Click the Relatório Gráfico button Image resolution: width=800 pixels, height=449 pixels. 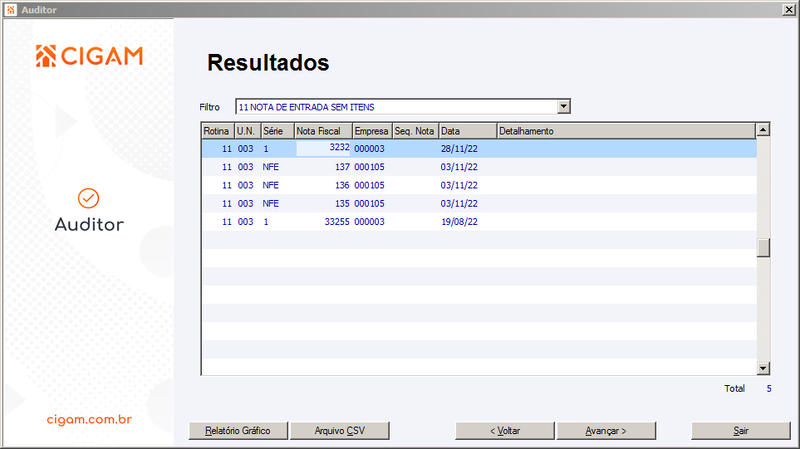coord(238,431)
